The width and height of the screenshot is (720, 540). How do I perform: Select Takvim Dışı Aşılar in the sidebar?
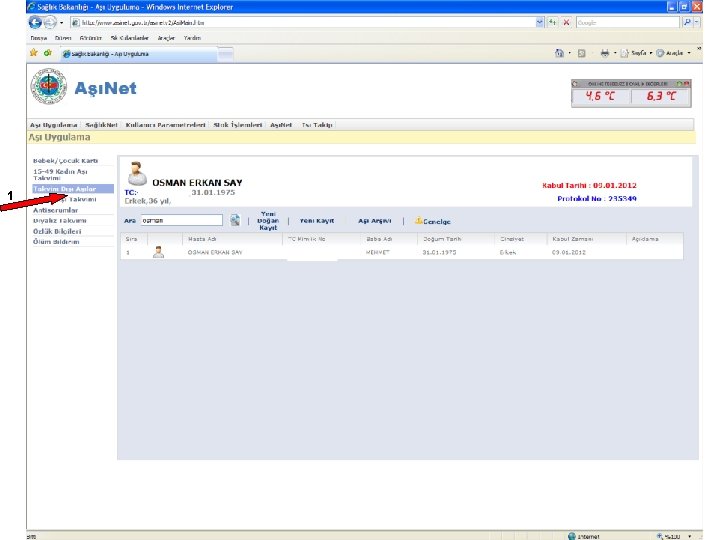tap(73, 189)
